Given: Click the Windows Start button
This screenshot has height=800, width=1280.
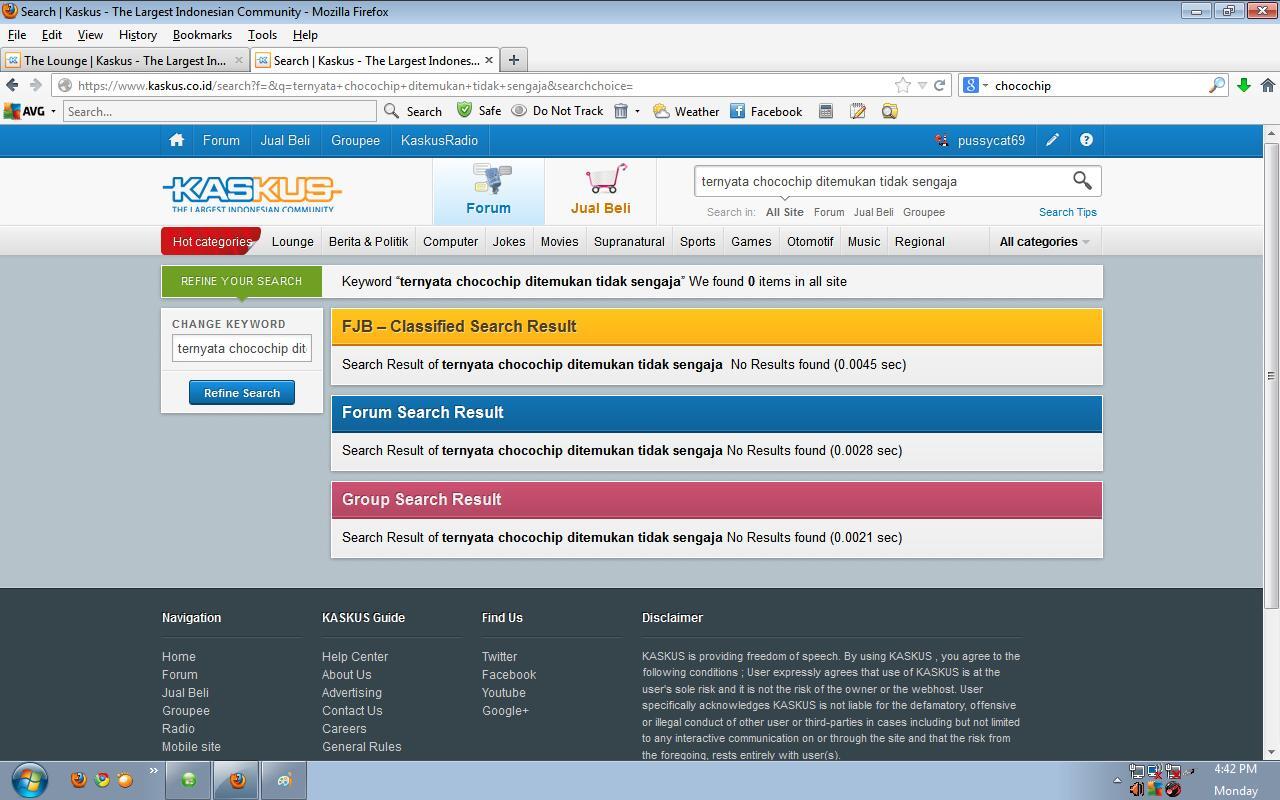Looking at the screenshot, I should (30, 780).
